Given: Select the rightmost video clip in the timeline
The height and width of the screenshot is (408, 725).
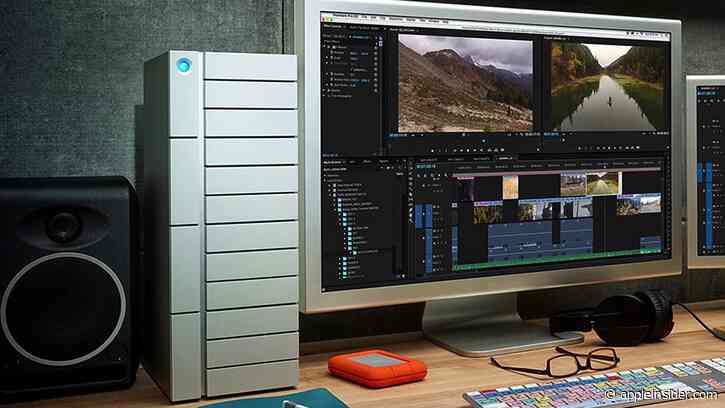Looking at the screenshot, I should coord(639,204).
